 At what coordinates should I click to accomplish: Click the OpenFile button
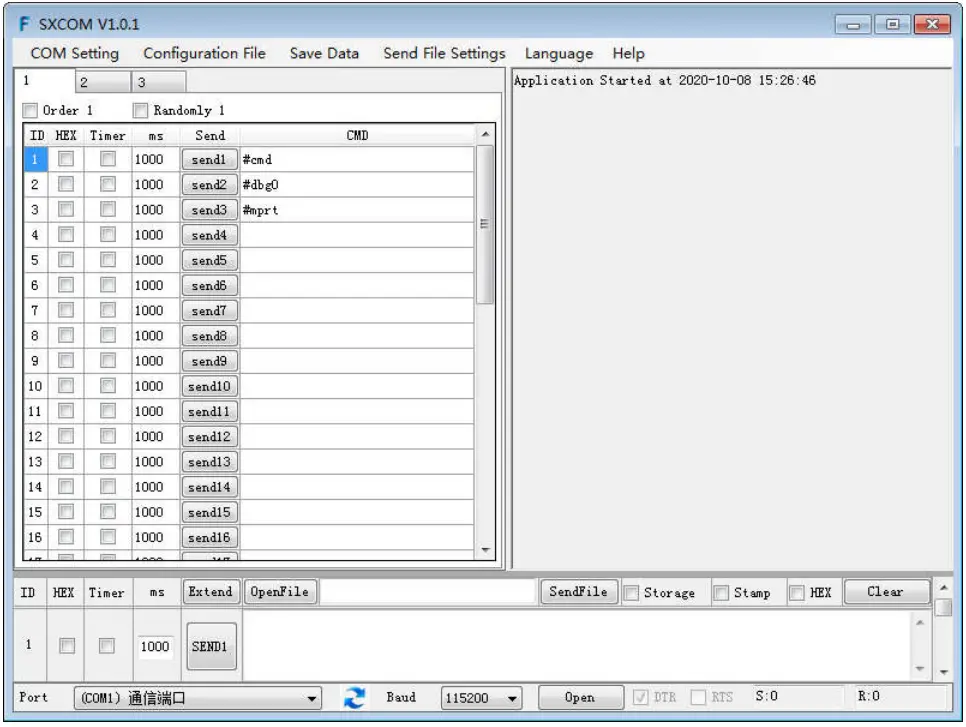click(x=279, y=592)
